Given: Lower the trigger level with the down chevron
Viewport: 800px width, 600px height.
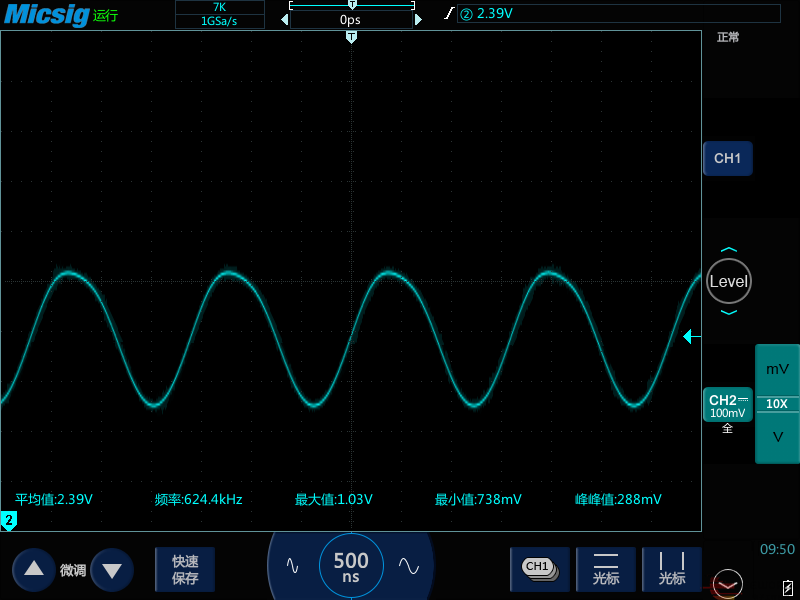Looking at the screenshot, I should [729, 312].
